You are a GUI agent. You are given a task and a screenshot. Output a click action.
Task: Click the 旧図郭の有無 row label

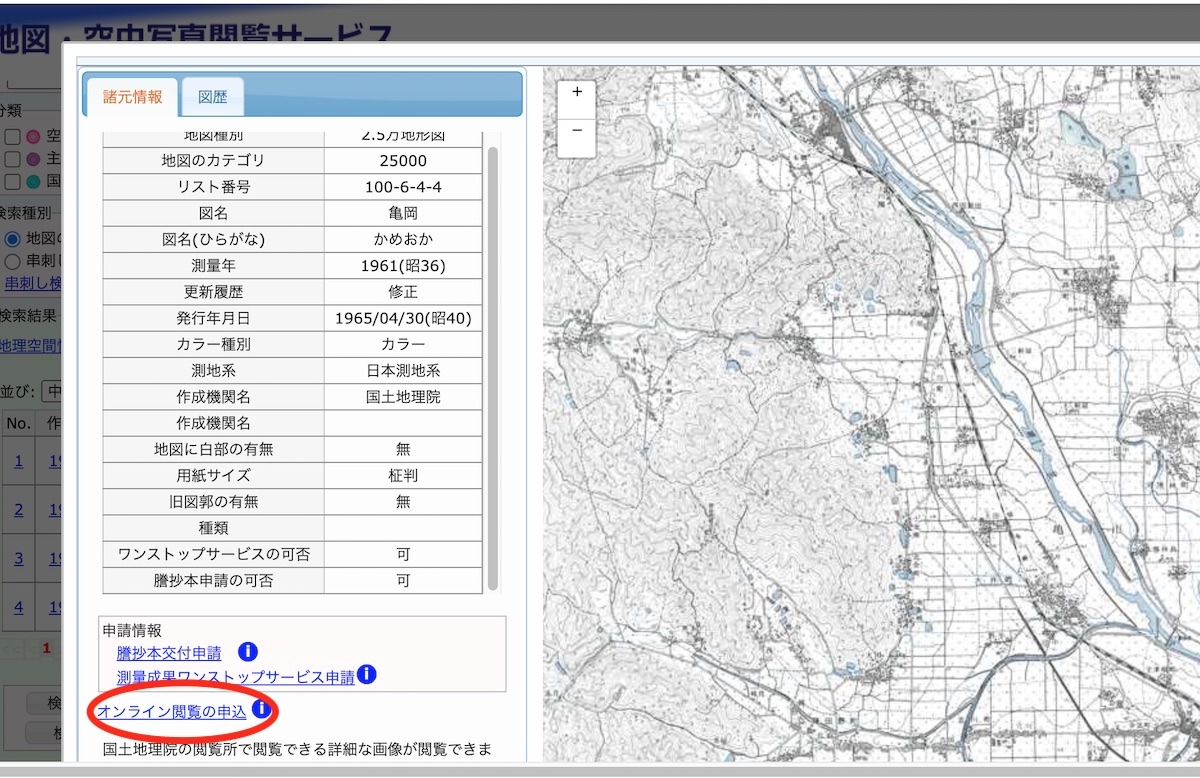213,502
